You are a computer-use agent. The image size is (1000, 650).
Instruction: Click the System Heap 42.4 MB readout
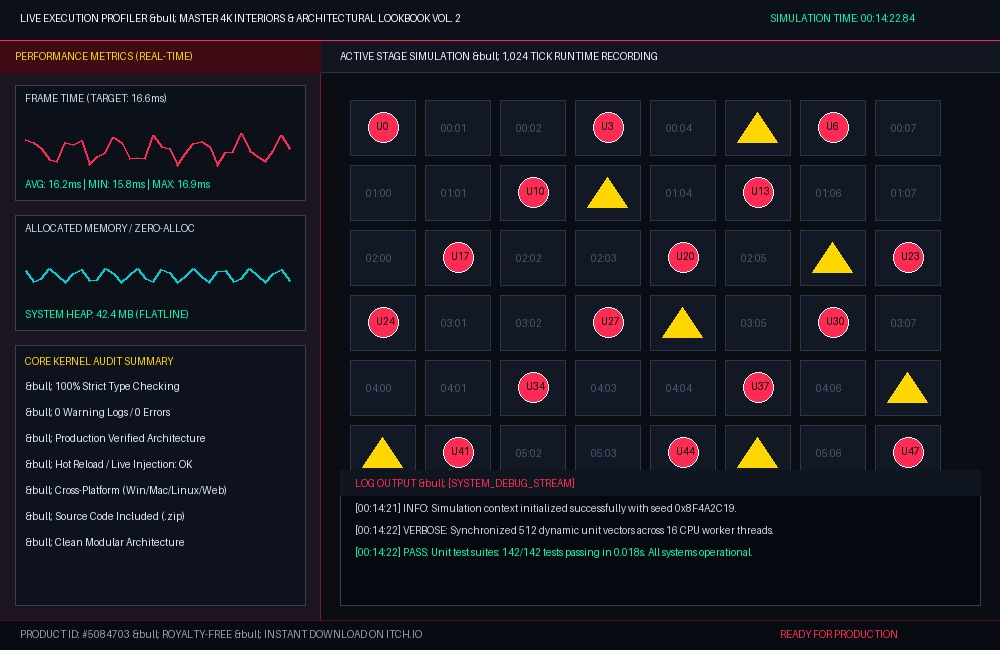pyautogui.click(x=107, y=314)
